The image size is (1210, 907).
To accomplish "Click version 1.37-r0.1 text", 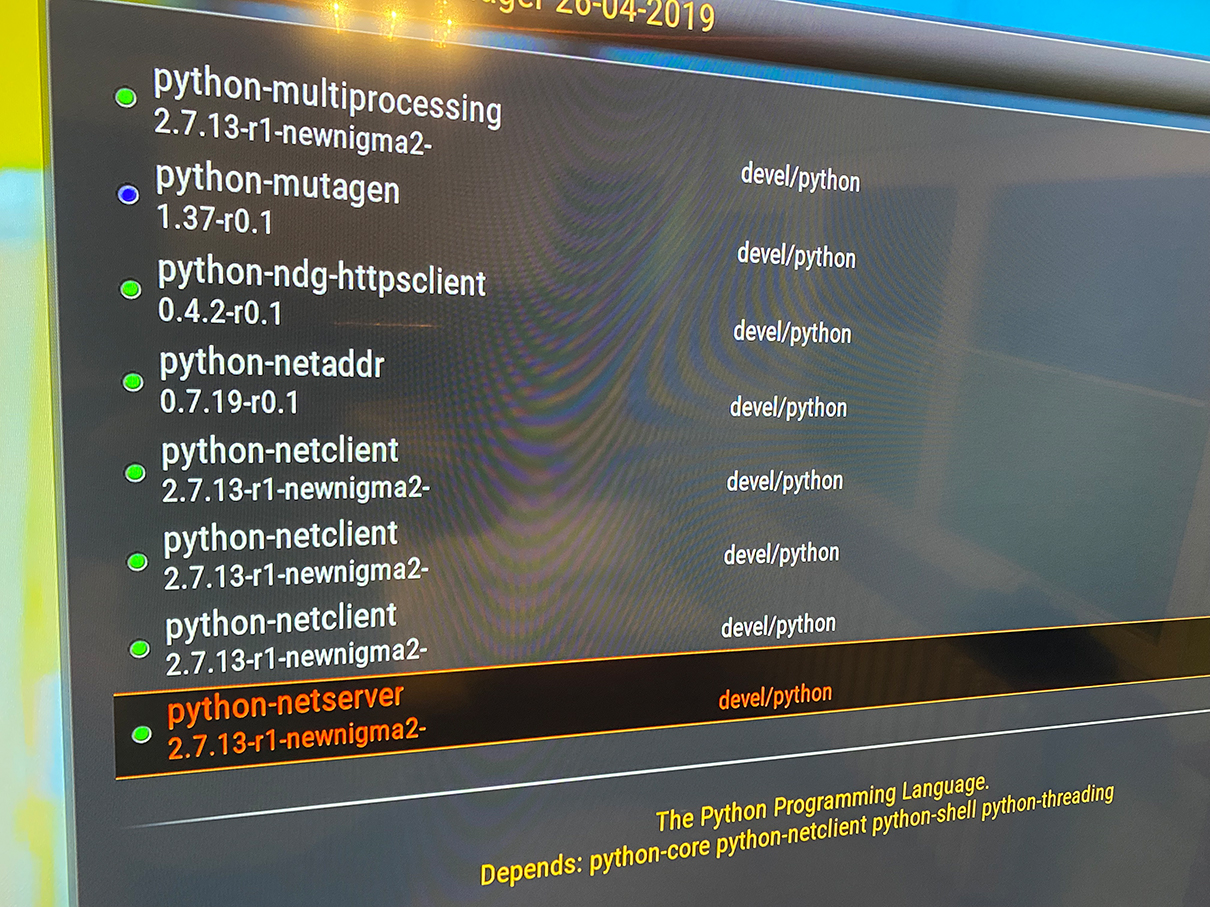I will [x=215, y=219].
